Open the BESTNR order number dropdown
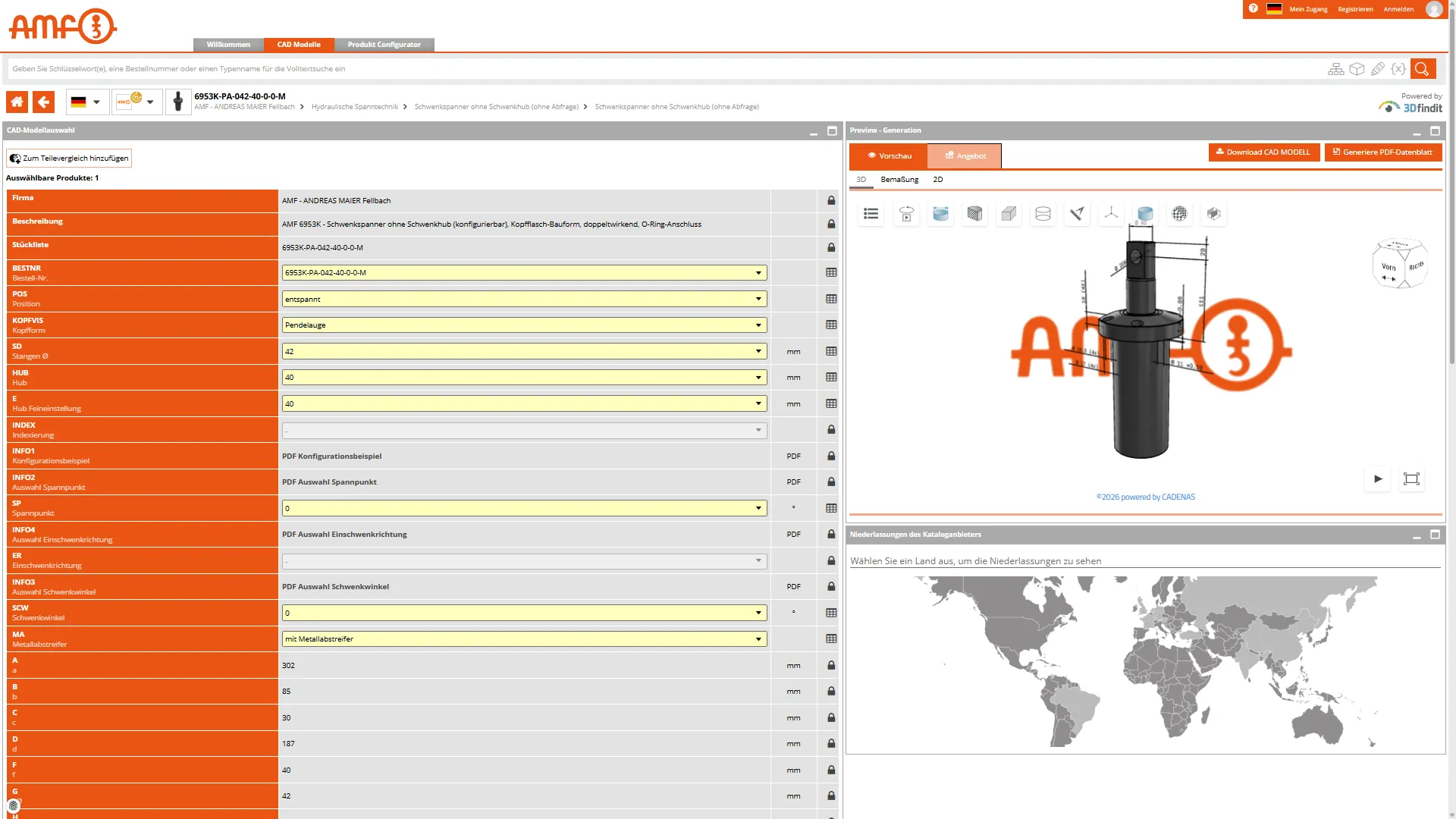 click(x=524, y=273)
